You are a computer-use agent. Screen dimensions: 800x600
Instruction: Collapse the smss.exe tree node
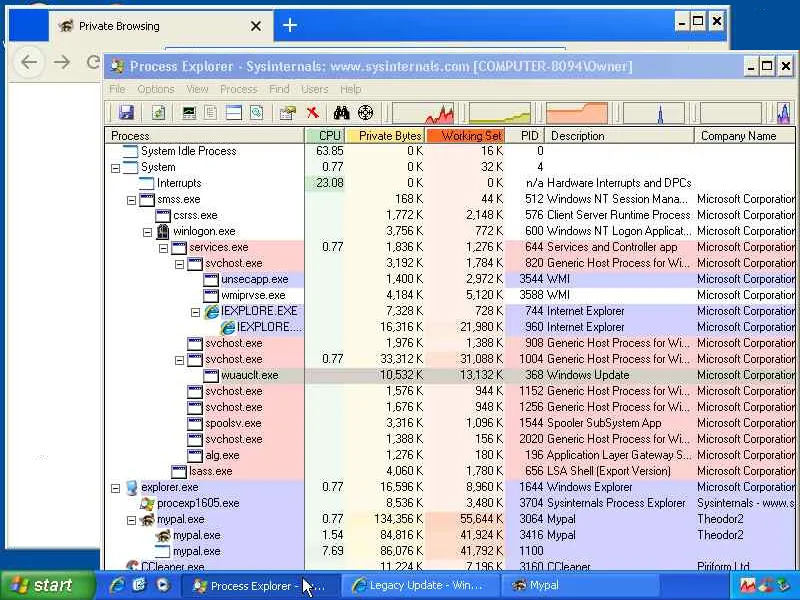[132, 200]
